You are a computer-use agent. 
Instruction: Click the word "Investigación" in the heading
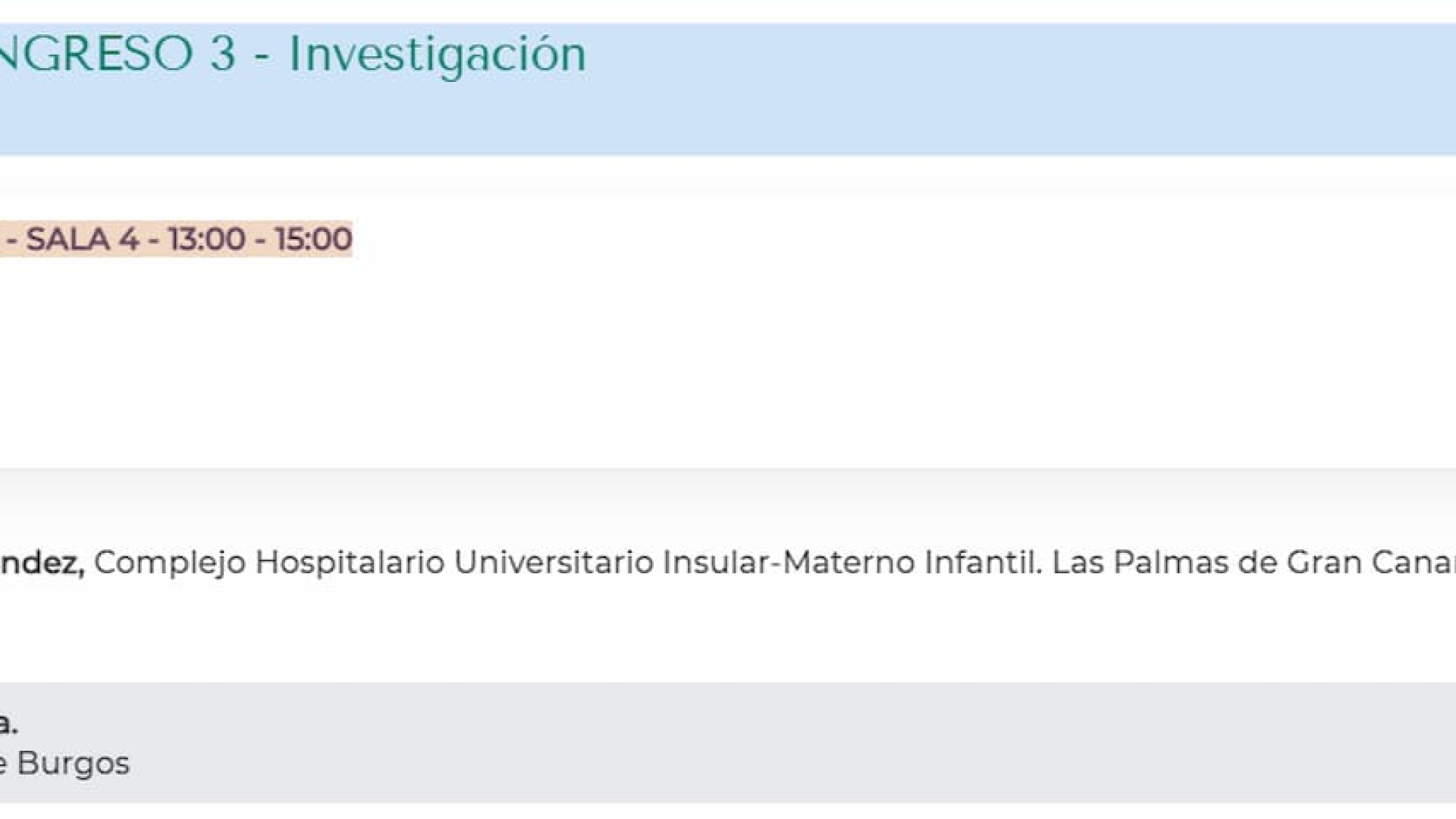438,55
